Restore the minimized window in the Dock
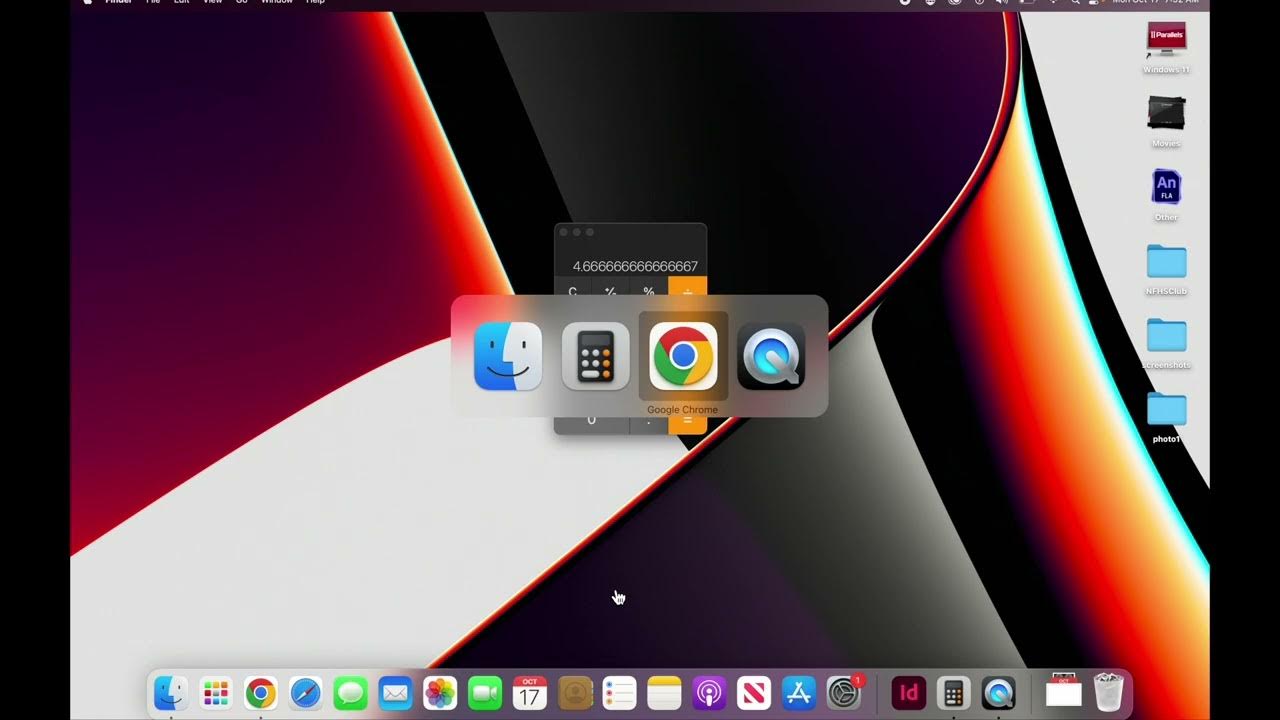The image size is (1280, 720). click(x=1063, y=691)
